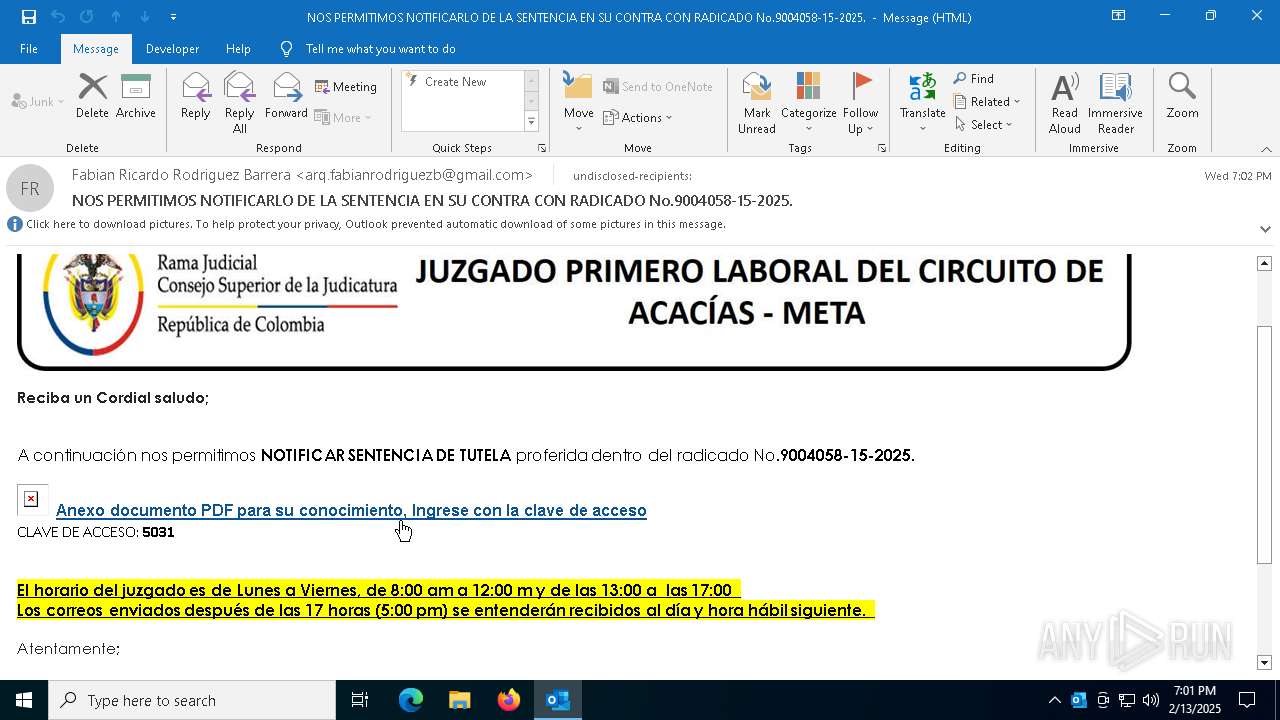Image resolution: width=1280 pixels, height=720 pixels.
Task: Click the Save icon in the title bar
Action: click(29, 17)
